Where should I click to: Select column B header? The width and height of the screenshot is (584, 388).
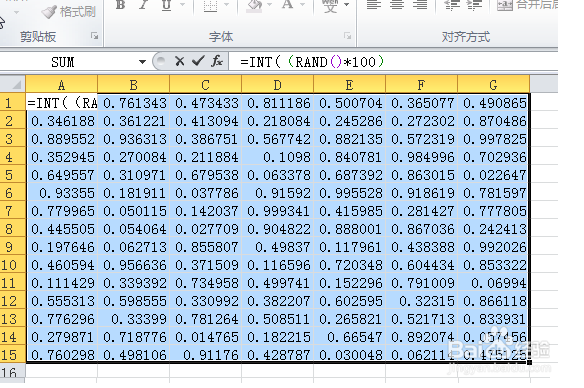click(x=133, y=85)
